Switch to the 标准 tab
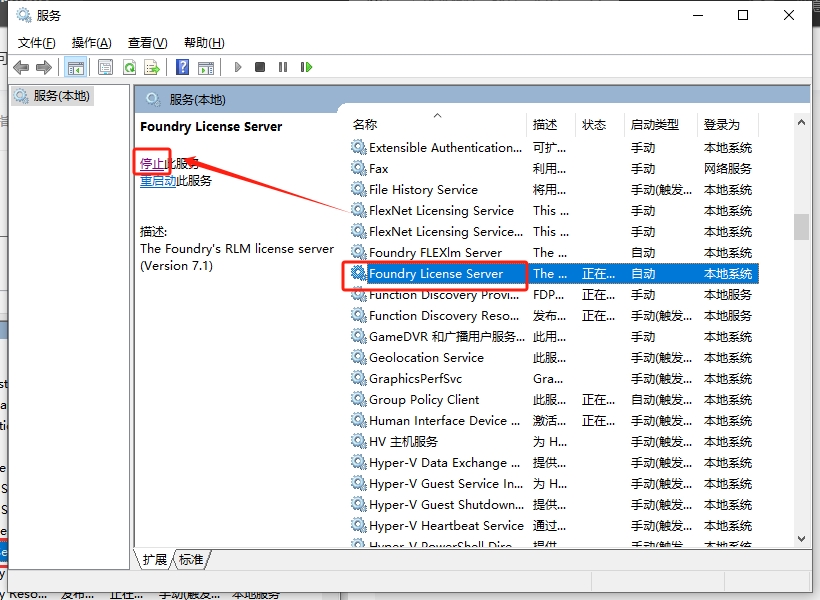Screen dimensions: 820x600 [191, 560]
